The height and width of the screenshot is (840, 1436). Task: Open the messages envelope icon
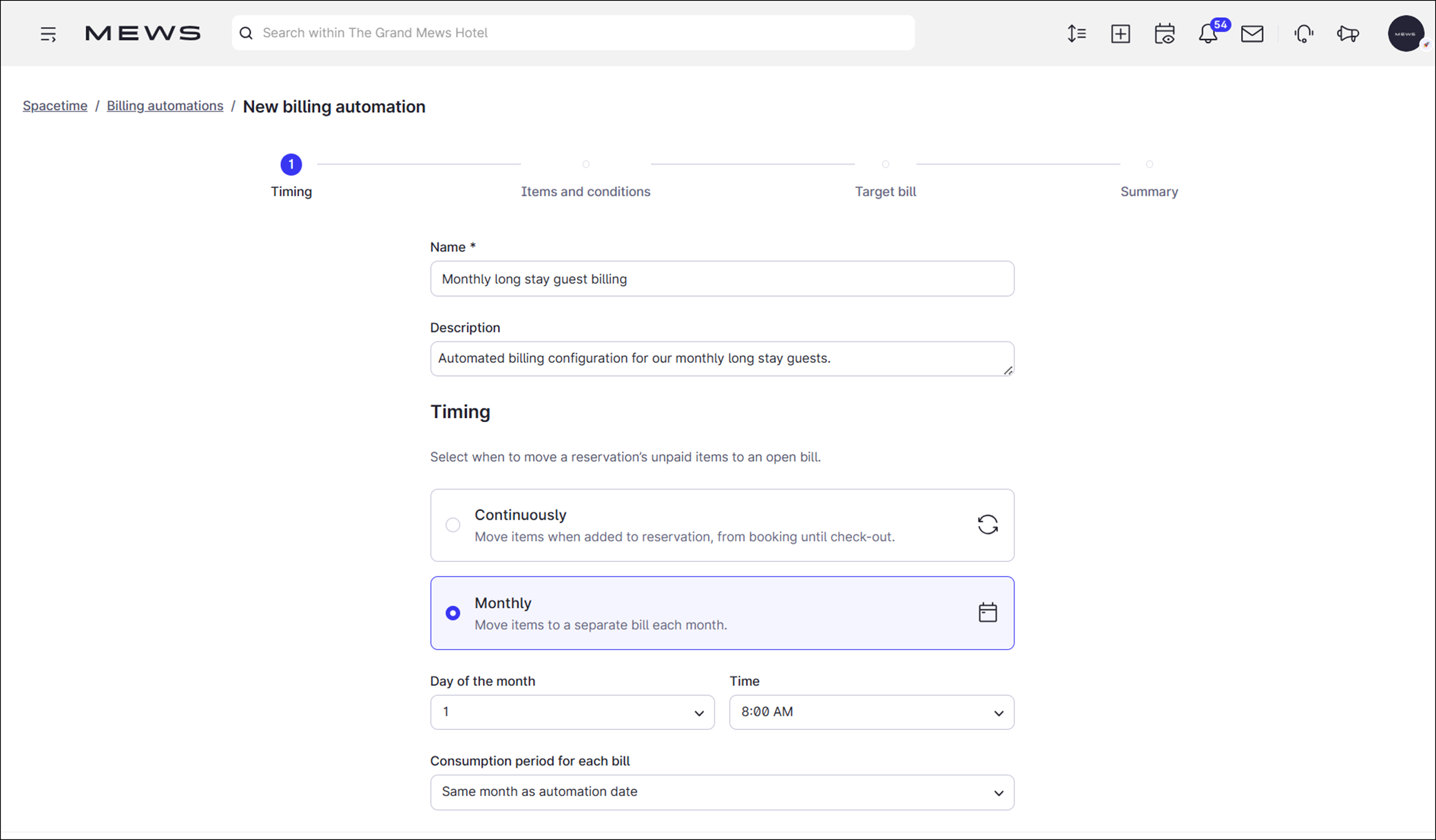1252,34
